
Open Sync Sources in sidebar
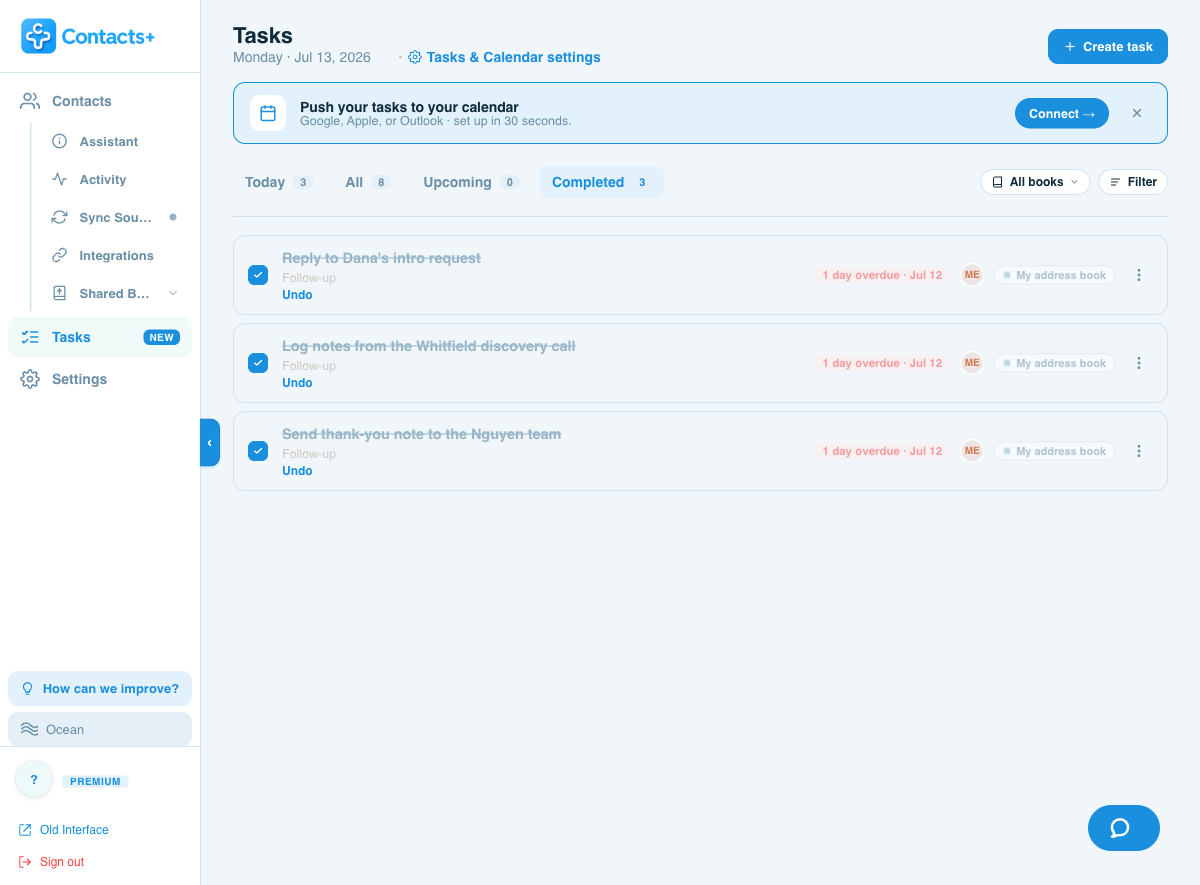[117, 218]
